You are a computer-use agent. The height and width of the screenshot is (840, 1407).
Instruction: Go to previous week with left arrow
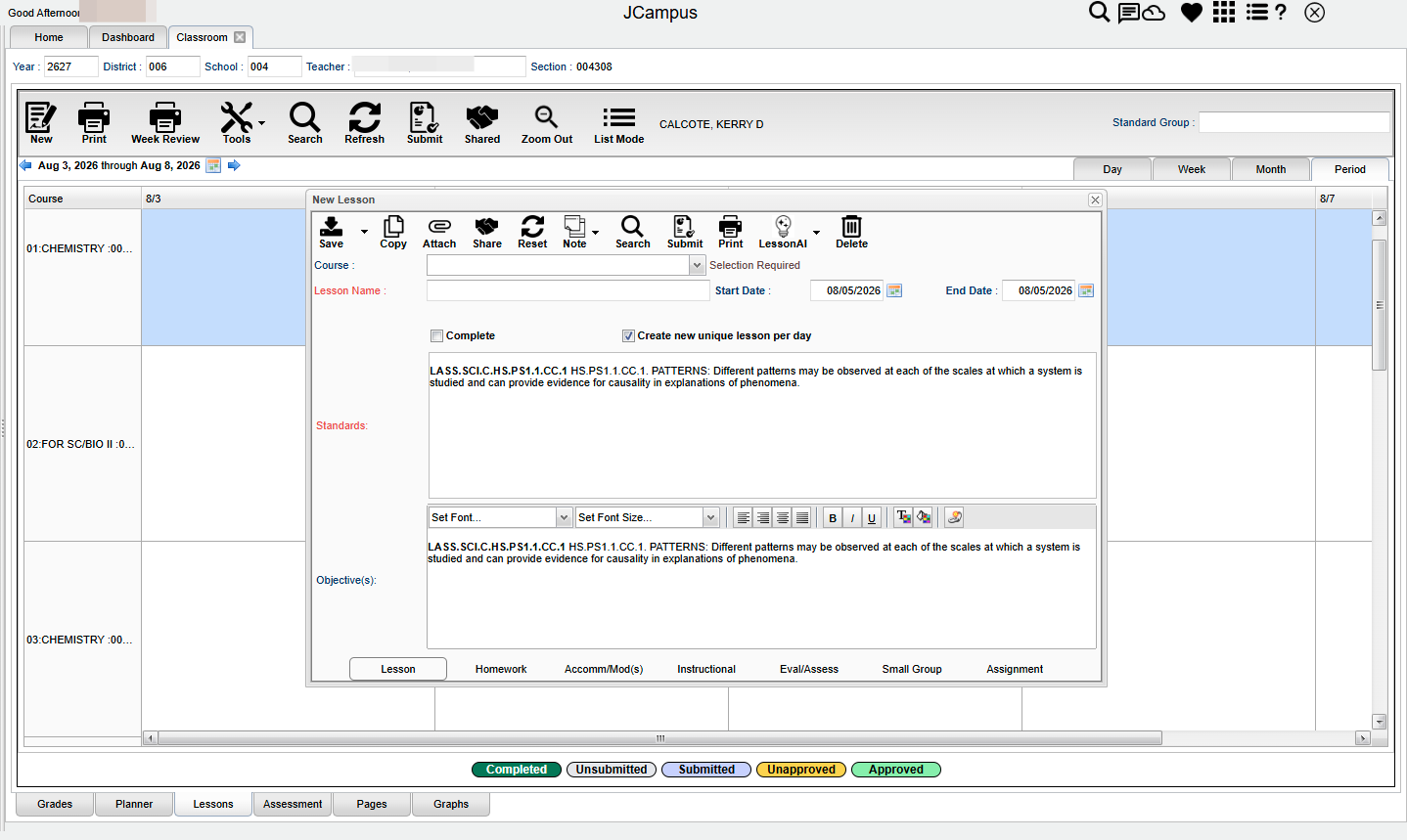25,165
